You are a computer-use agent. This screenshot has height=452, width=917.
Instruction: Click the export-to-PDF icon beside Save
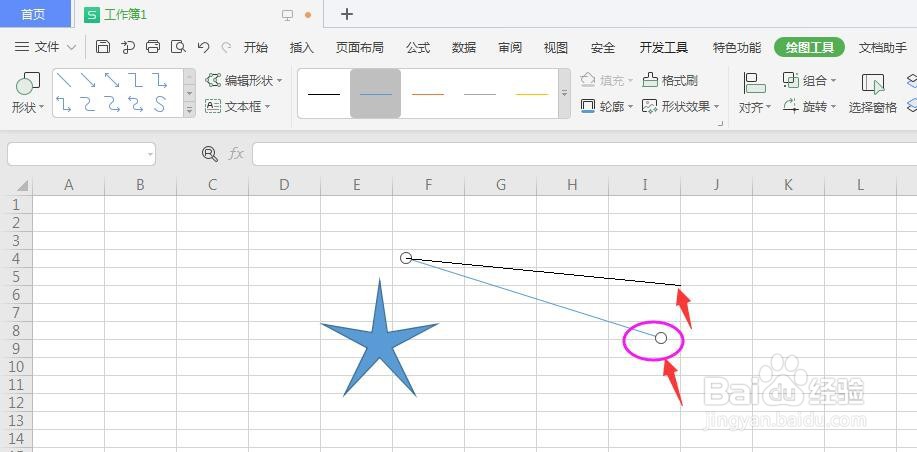pos(128,47)
